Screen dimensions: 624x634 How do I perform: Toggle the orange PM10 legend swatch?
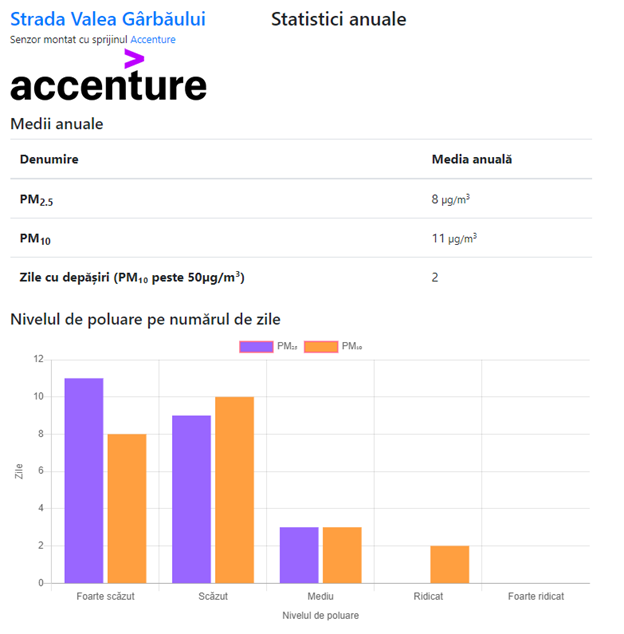click(x=321, y=346)
